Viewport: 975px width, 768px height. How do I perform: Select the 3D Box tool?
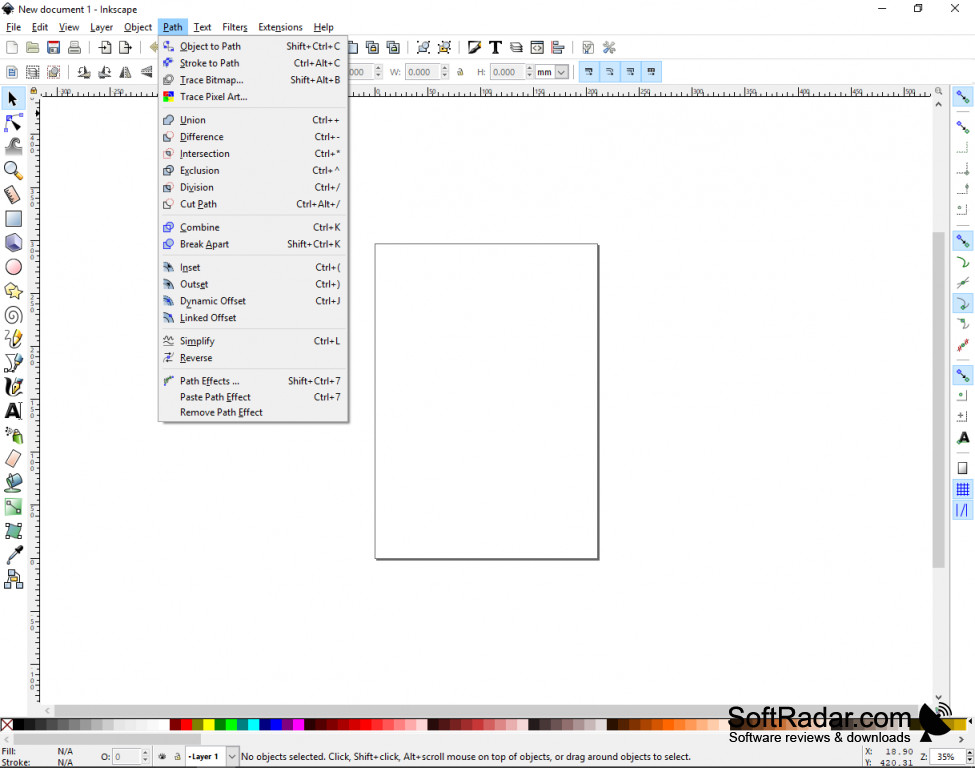point(13,243)
